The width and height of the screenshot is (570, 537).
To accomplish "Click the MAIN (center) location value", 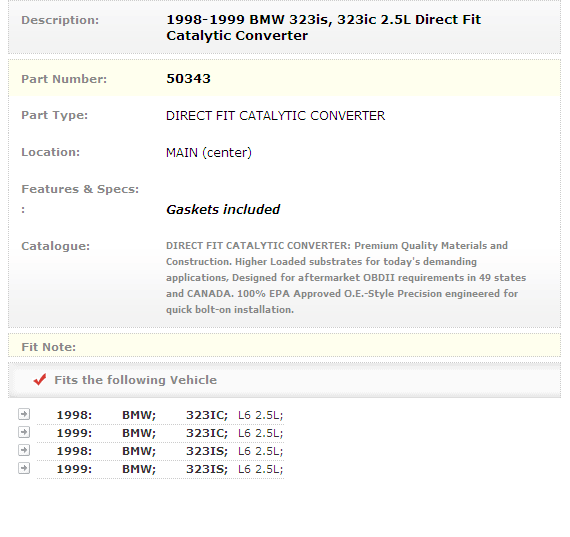I will [x=209, y=152].
